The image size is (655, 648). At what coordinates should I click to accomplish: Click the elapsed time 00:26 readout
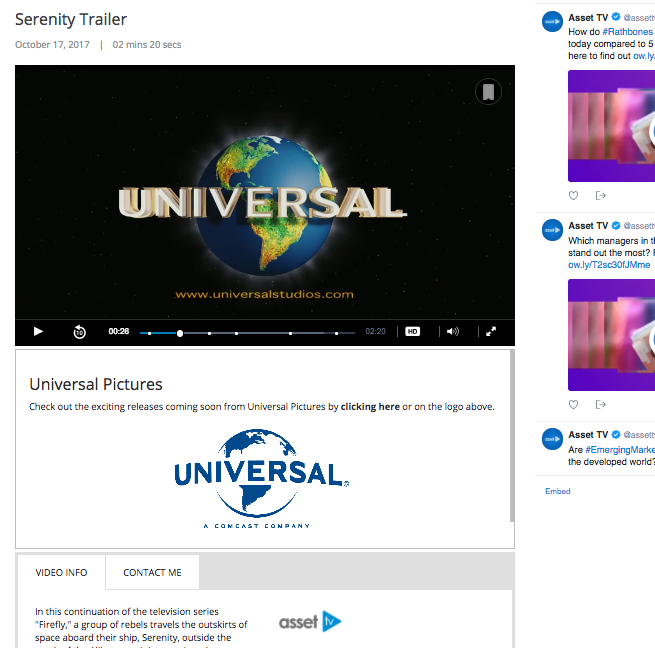pos(119,331)
